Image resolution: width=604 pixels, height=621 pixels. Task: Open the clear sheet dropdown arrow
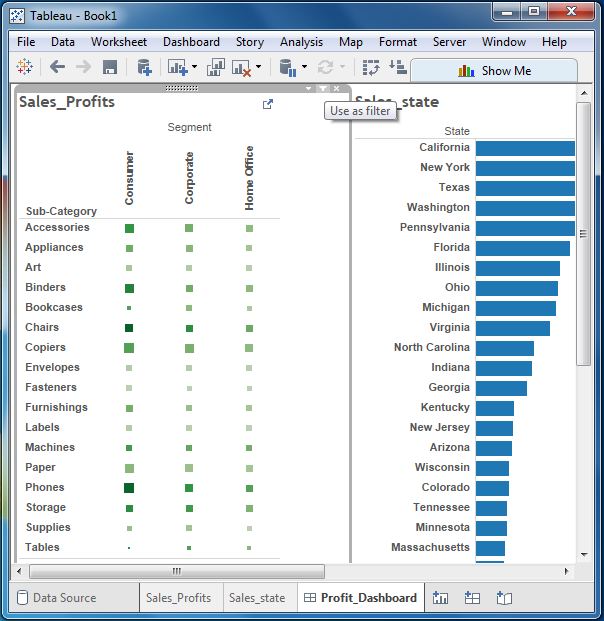[x=258, y=68]
